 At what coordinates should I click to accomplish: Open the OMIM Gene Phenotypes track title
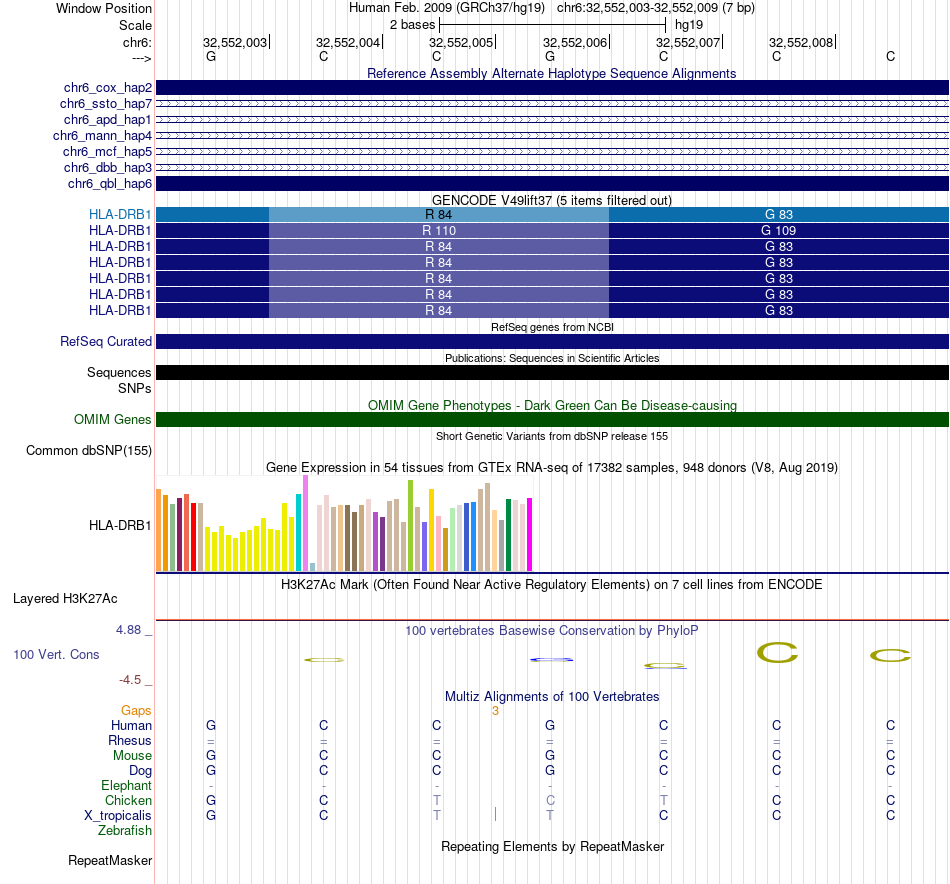pos(552,405)
